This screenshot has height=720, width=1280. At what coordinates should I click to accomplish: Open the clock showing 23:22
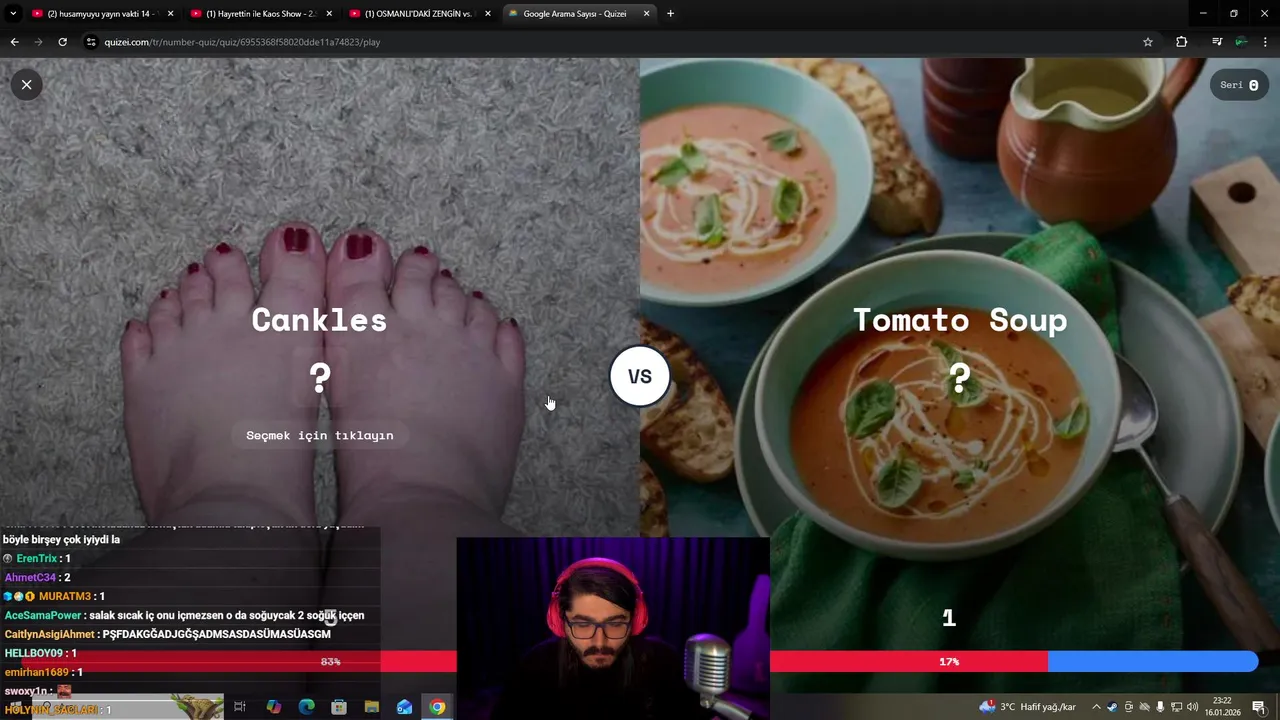click(x=1222, y=707)
